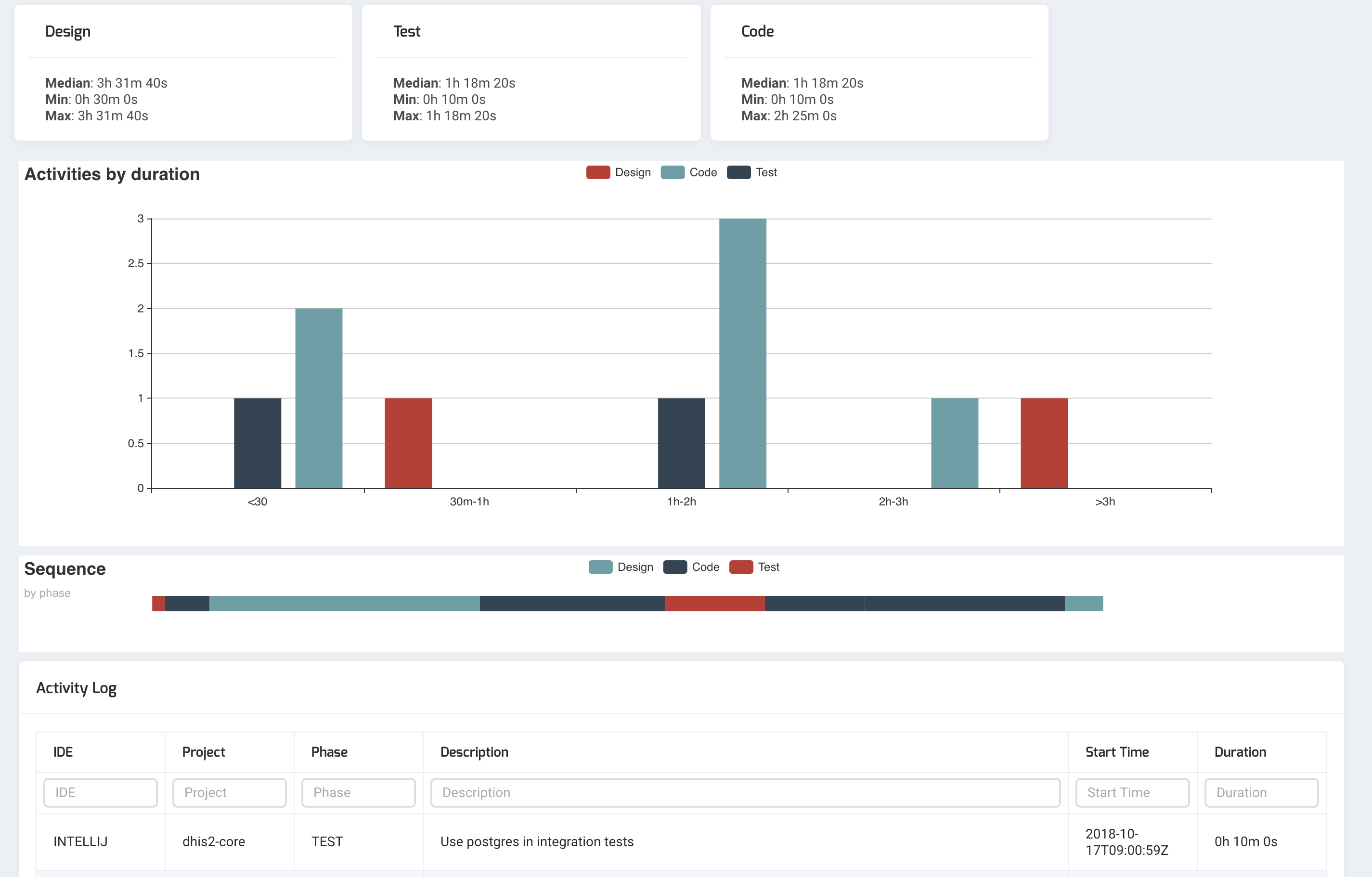Sort table by Phase column header
This screenshot has height=877, width=1372.
[x=329, y=752]
